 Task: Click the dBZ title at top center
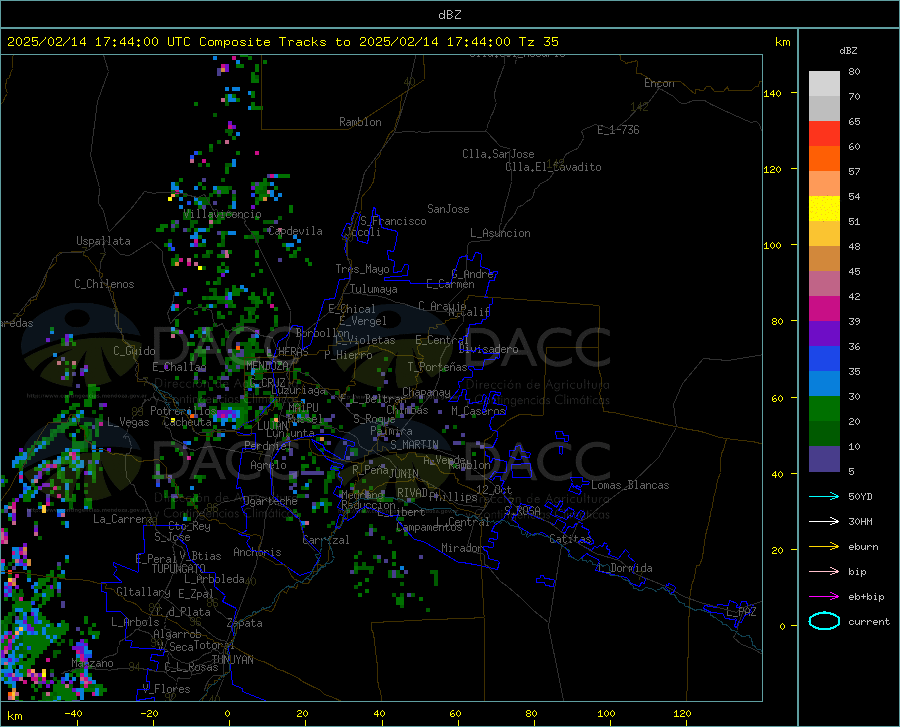click(x=449, y=15)
